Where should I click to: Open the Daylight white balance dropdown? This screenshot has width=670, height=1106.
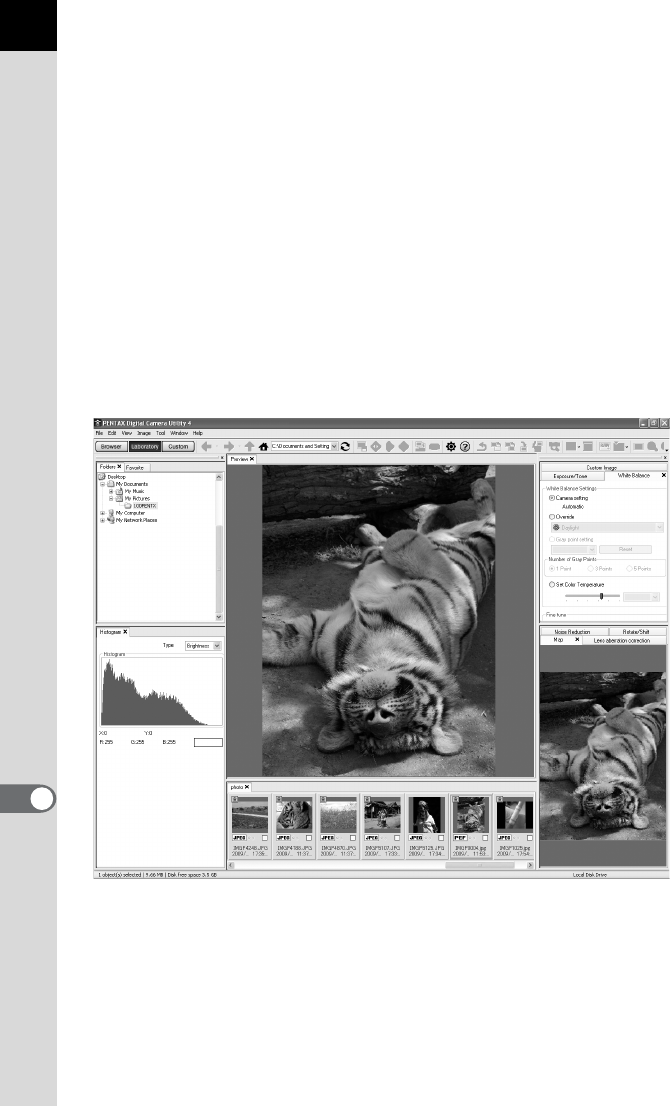click(x=607, y=528)
